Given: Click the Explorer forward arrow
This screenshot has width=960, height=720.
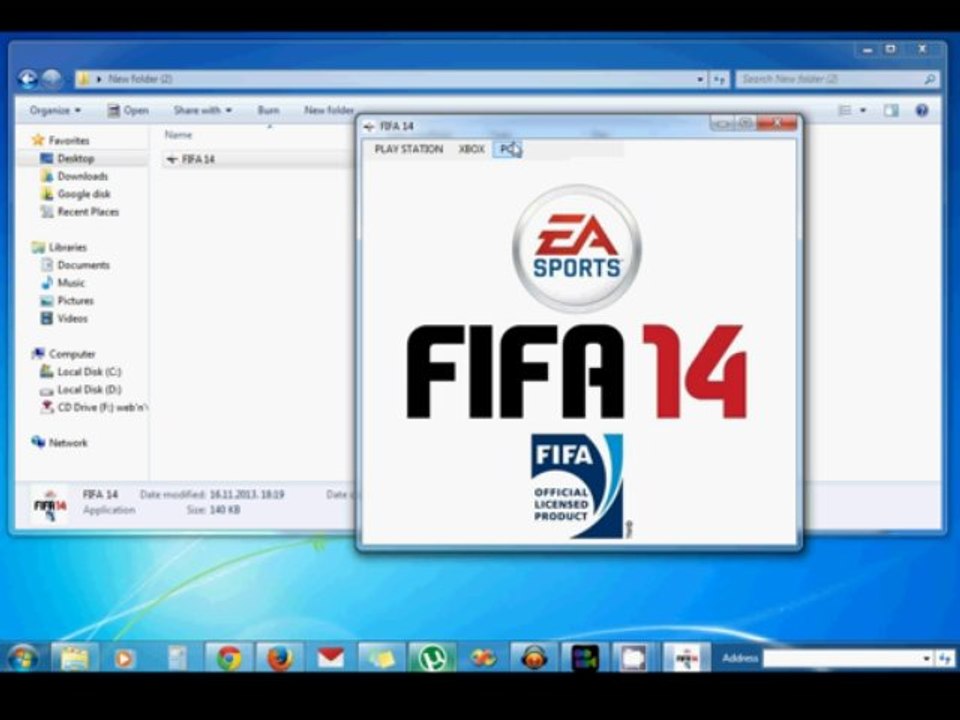Looking at the screenshot, I should pos(52,79).
